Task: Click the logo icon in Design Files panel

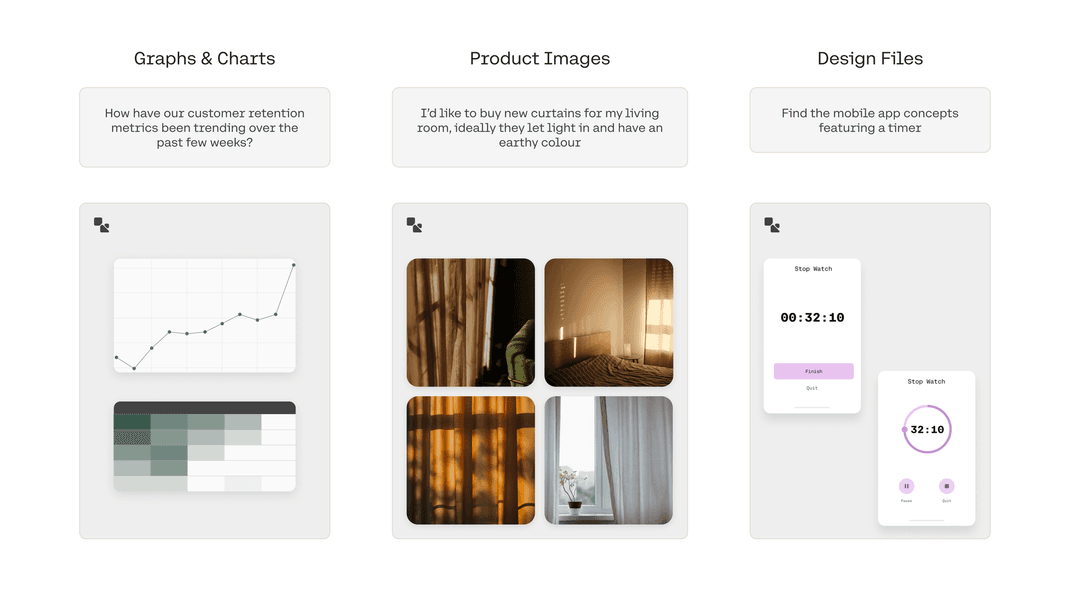Action: pyautogui.click(x=772, y=225)
